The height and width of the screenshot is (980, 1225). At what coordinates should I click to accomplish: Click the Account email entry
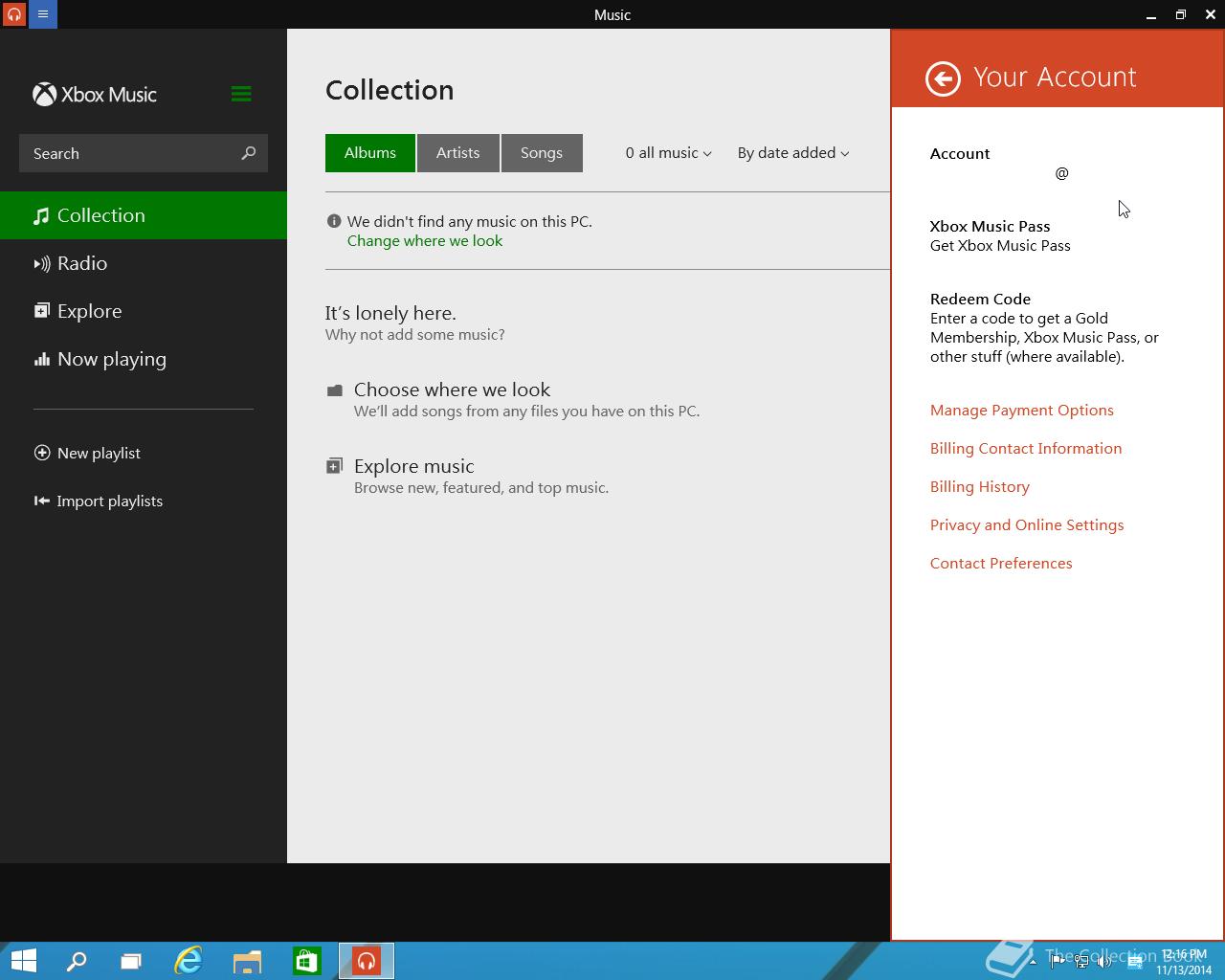pyautogui.click(x=1061, y=173)
